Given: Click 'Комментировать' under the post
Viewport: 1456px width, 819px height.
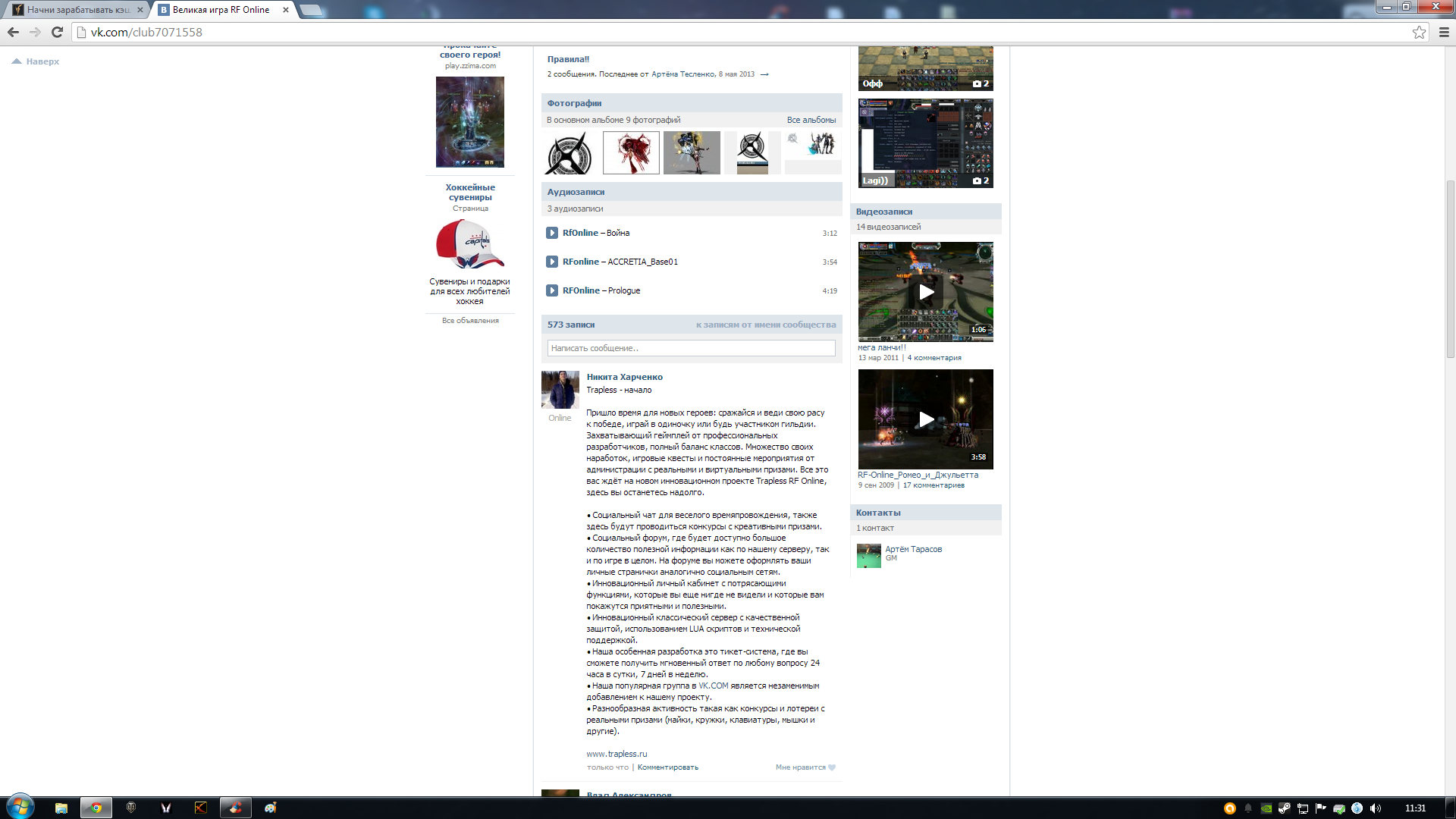Looking at the screenshot, I should click(x=667, y=767).
